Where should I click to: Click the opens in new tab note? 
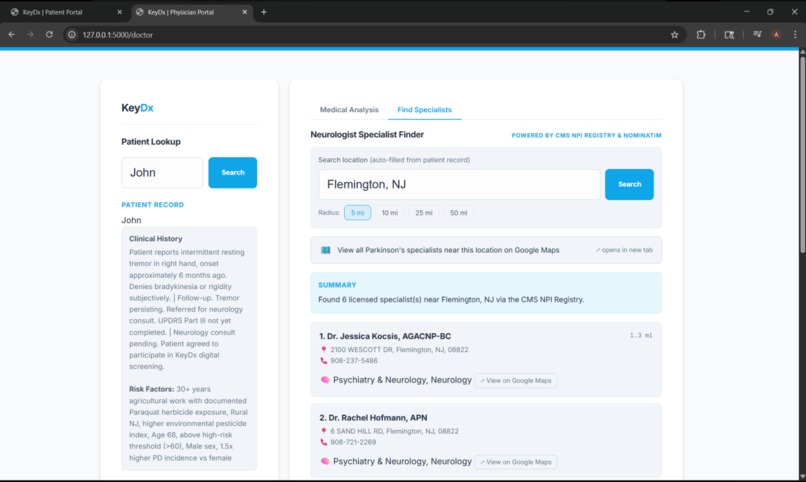pos(624,250)
